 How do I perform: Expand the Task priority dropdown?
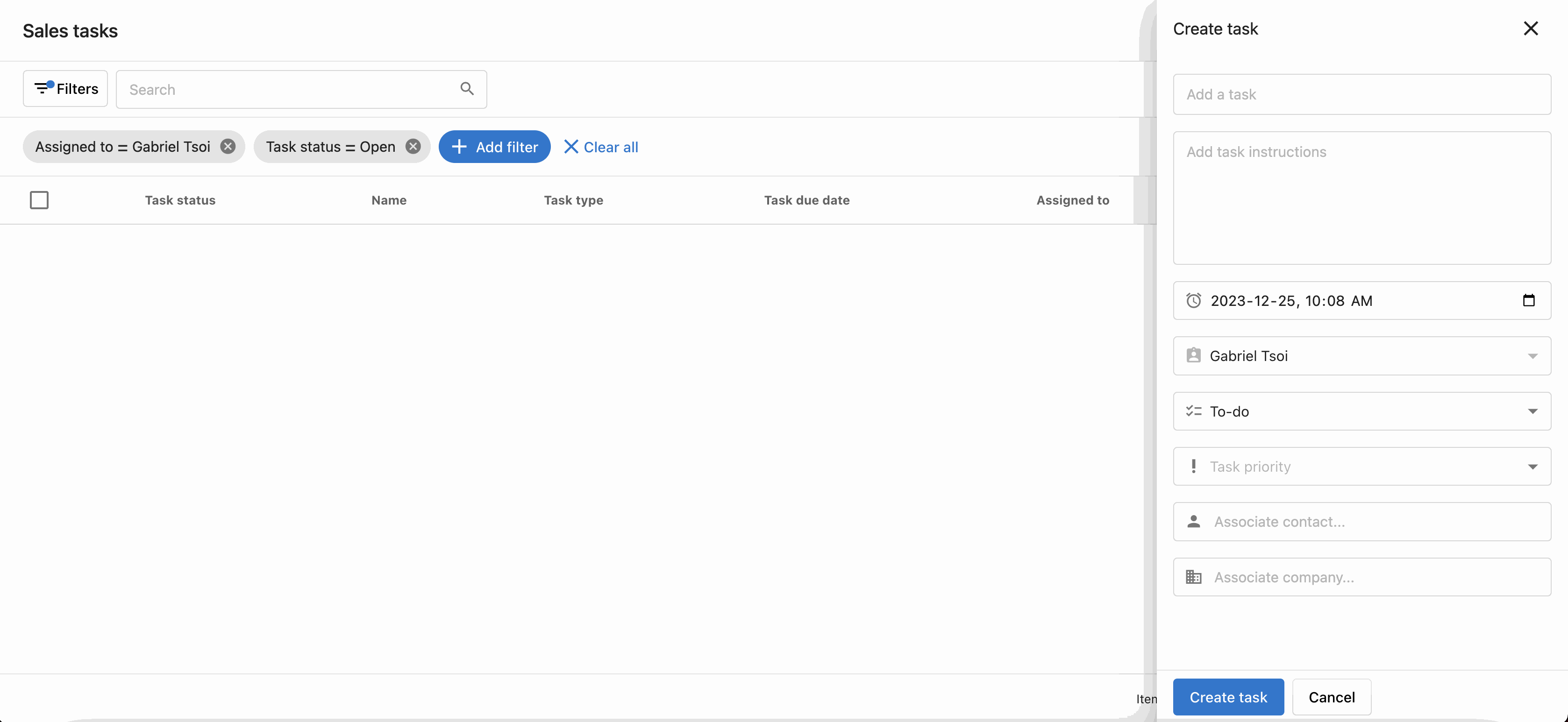coord(1361,467)
